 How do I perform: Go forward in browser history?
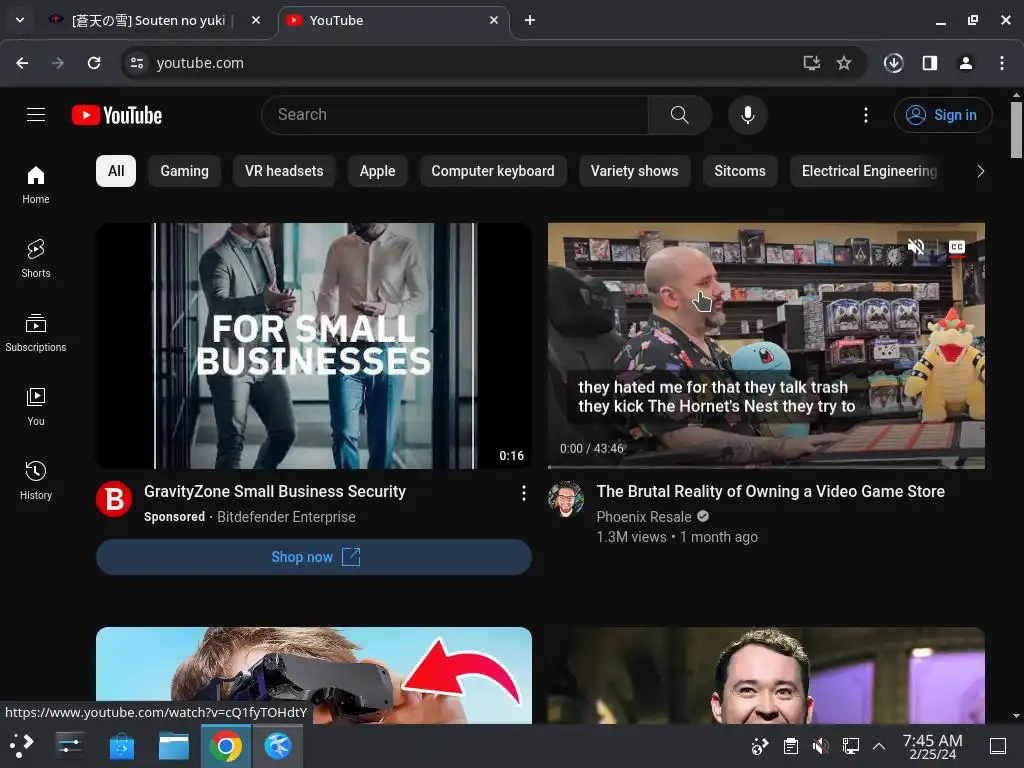point(58,63)
